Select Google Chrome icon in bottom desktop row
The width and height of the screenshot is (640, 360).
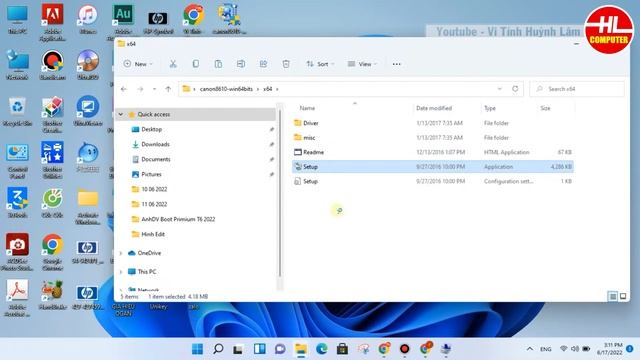pos(52,252)
